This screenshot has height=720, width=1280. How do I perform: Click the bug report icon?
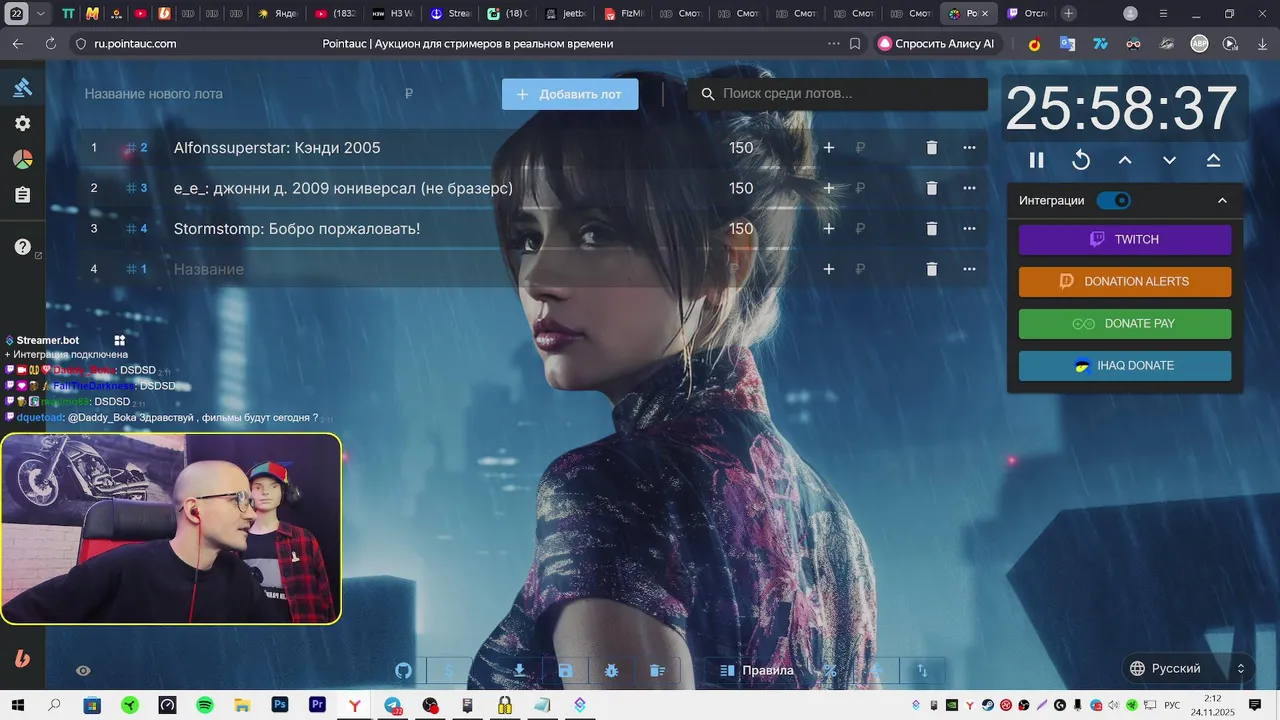coord(611,670)
